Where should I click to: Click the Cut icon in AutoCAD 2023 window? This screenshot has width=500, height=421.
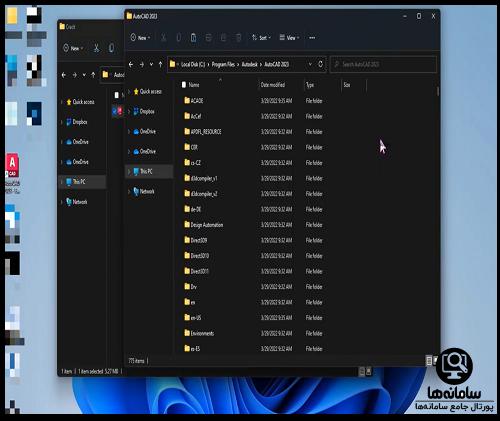pos(164,38)
